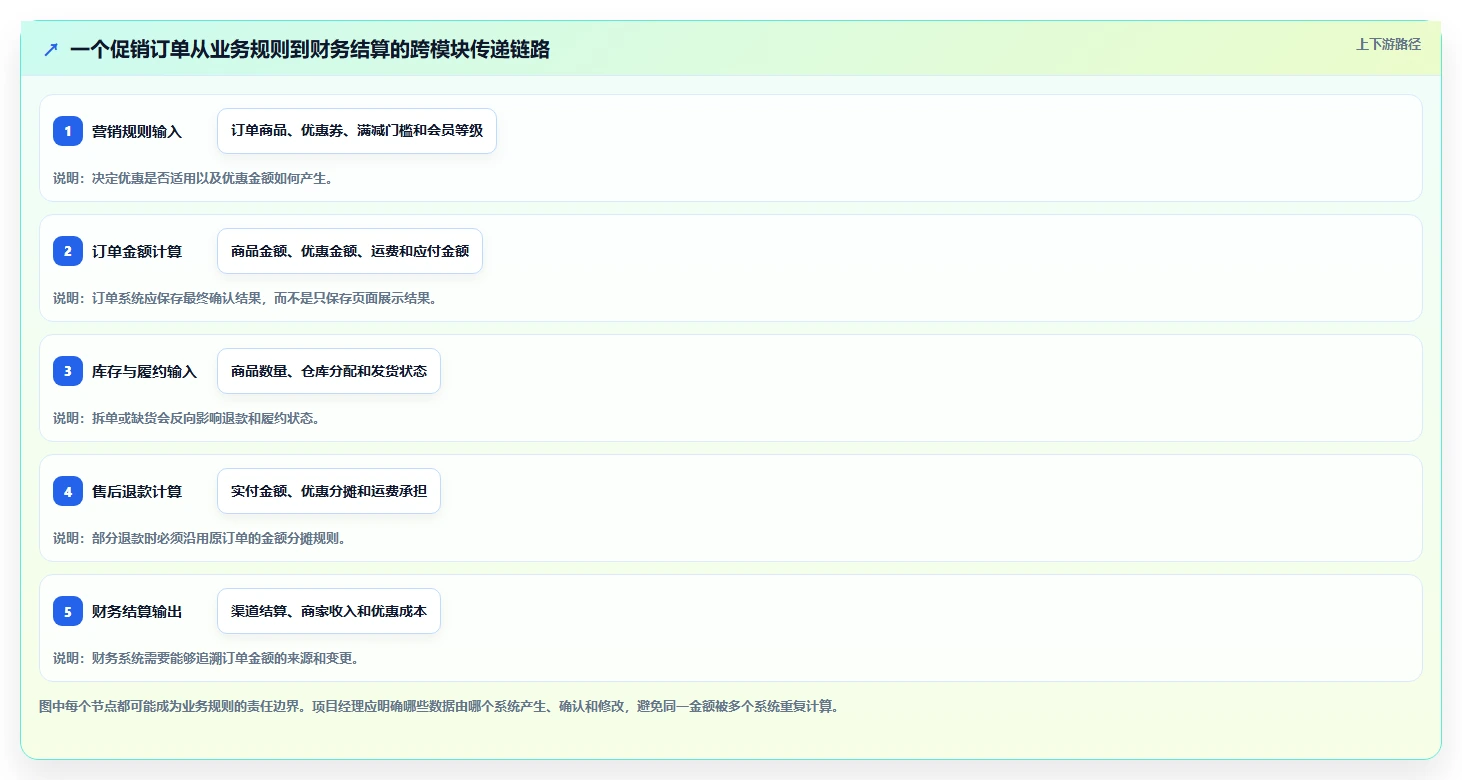The height and width of the screenshot is (780, 1462).
Task: Click the chip 实付金额、优惠分摊和运费承担
Action: click(x=329, y=491)
